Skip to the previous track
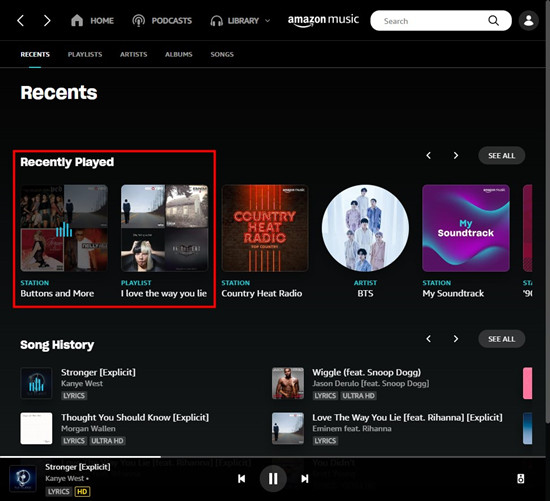 [241, 479]
